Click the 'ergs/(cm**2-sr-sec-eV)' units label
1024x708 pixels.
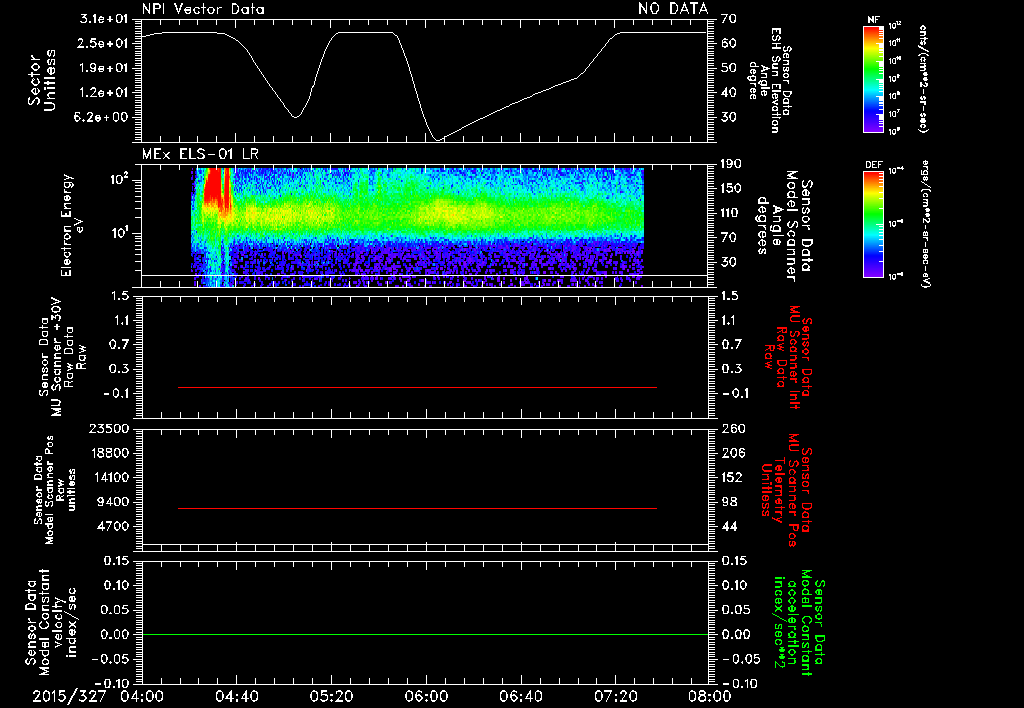[x=925, y=223]
